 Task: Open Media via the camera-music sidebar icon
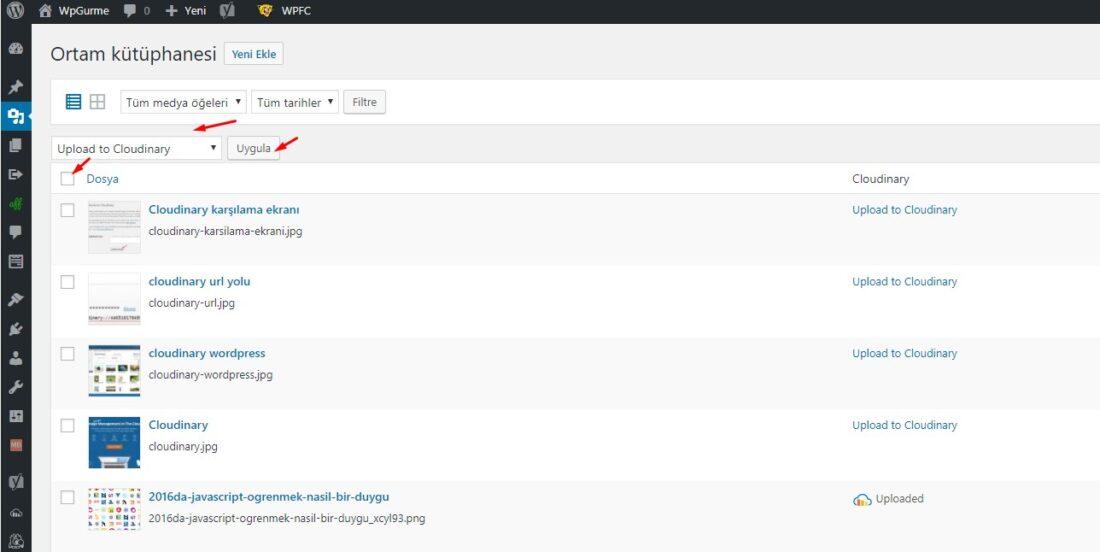pos(15,116)
